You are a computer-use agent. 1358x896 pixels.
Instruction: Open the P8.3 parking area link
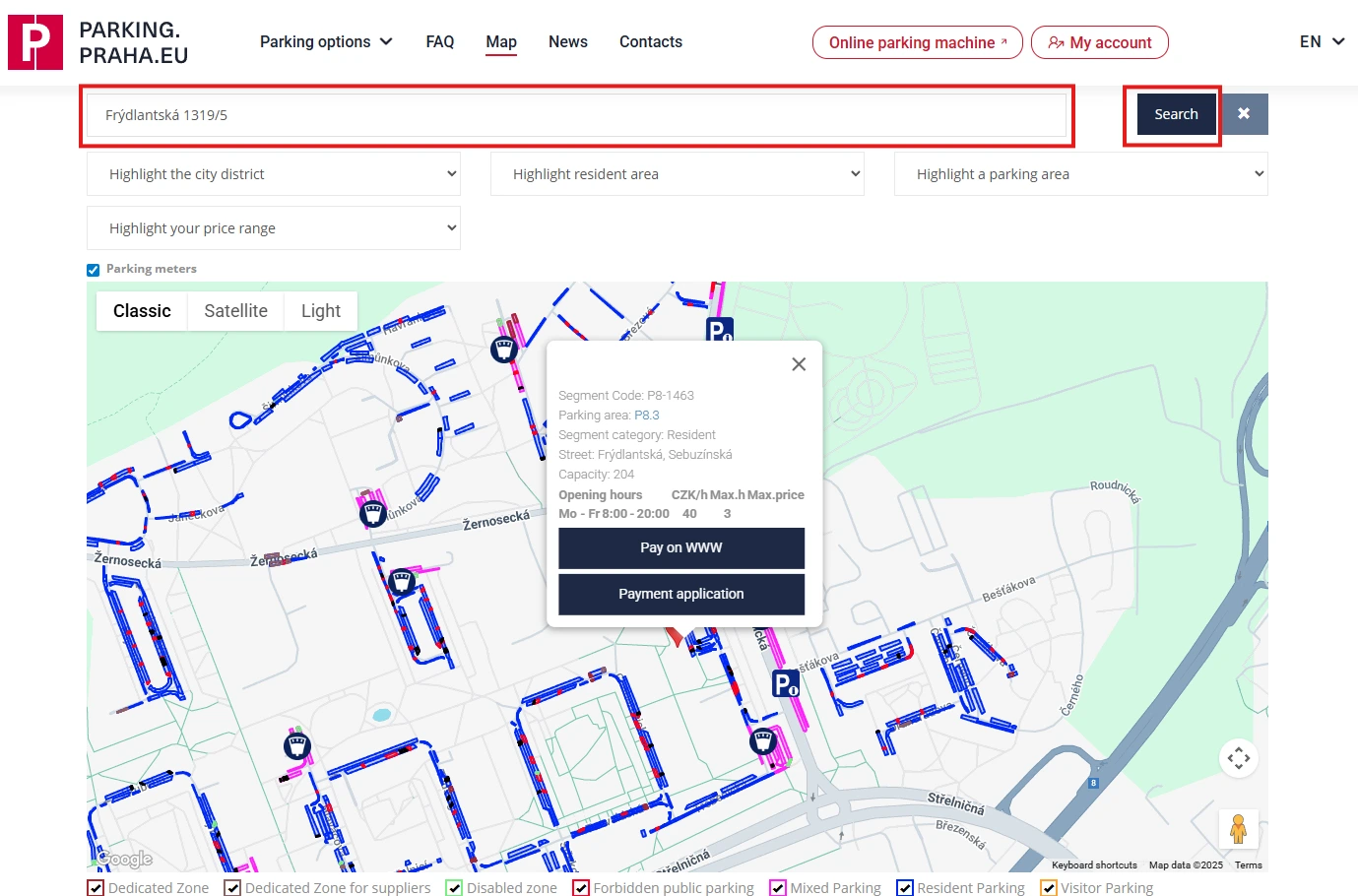[647, 416]
